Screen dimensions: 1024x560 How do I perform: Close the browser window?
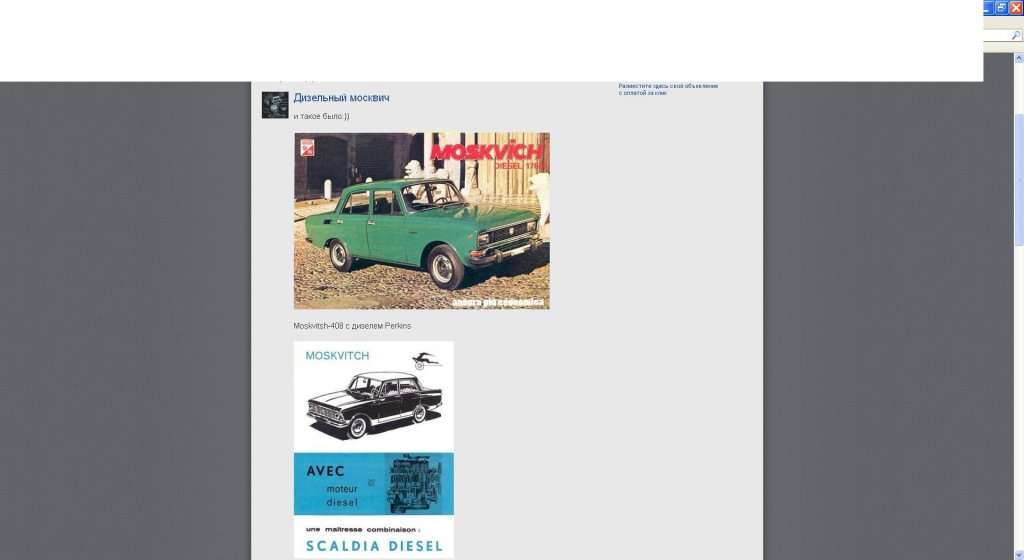(x=1016, y=7)
